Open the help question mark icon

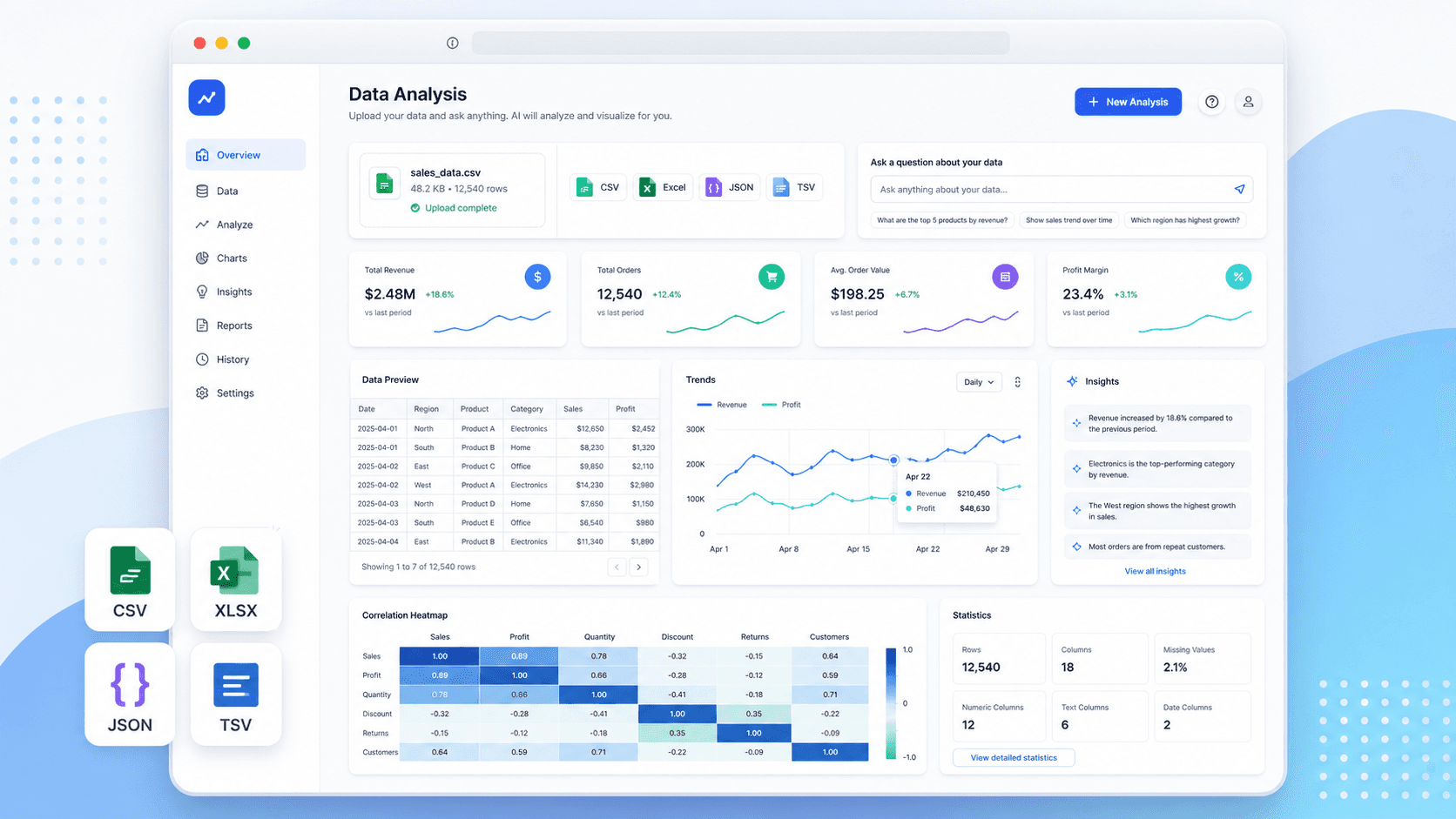(1211, 102)
